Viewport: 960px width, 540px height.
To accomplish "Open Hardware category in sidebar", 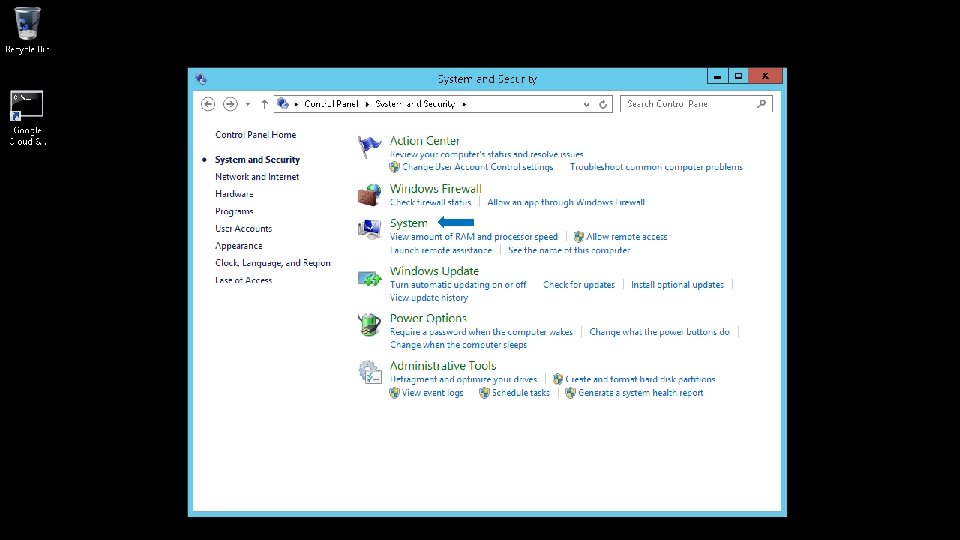I will click(x=234, y=193).
